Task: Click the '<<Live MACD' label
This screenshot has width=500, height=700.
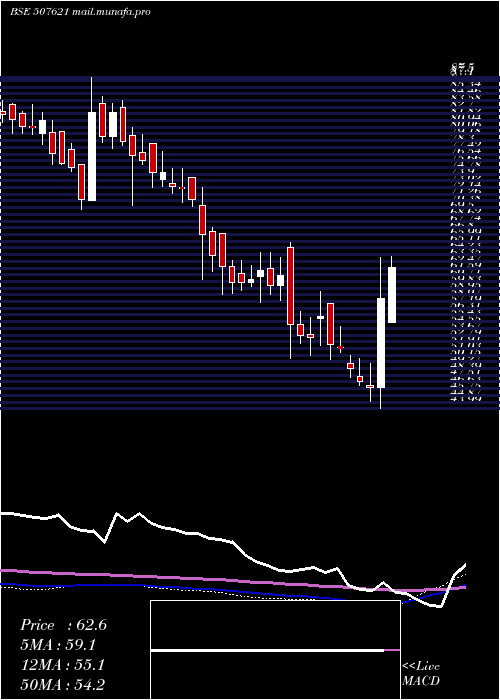Action: pyautogui.click(x=421, y=674)
